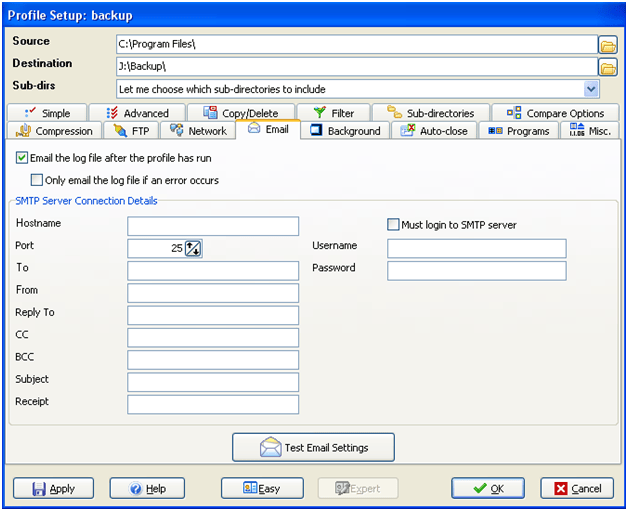Open the Background tab
Viewport: 628px width, 511px height.
tap(345, 131)
